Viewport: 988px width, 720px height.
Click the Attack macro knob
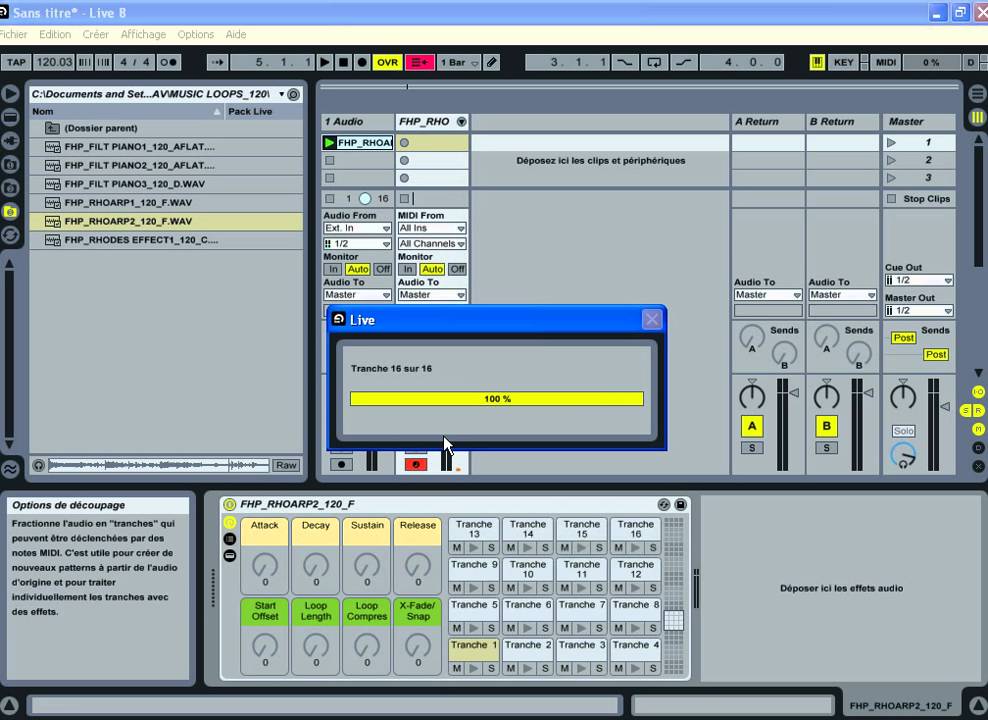[265, 566]
